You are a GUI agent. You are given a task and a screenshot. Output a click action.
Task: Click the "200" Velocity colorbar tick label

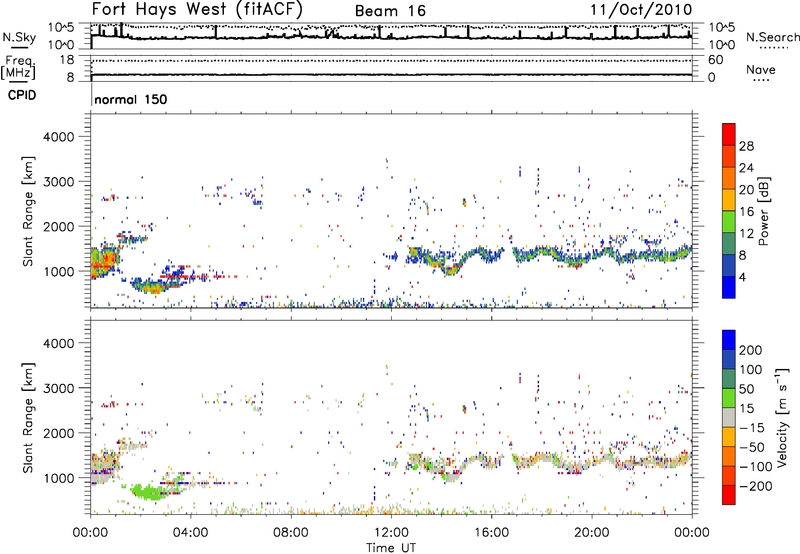point(750,350)
